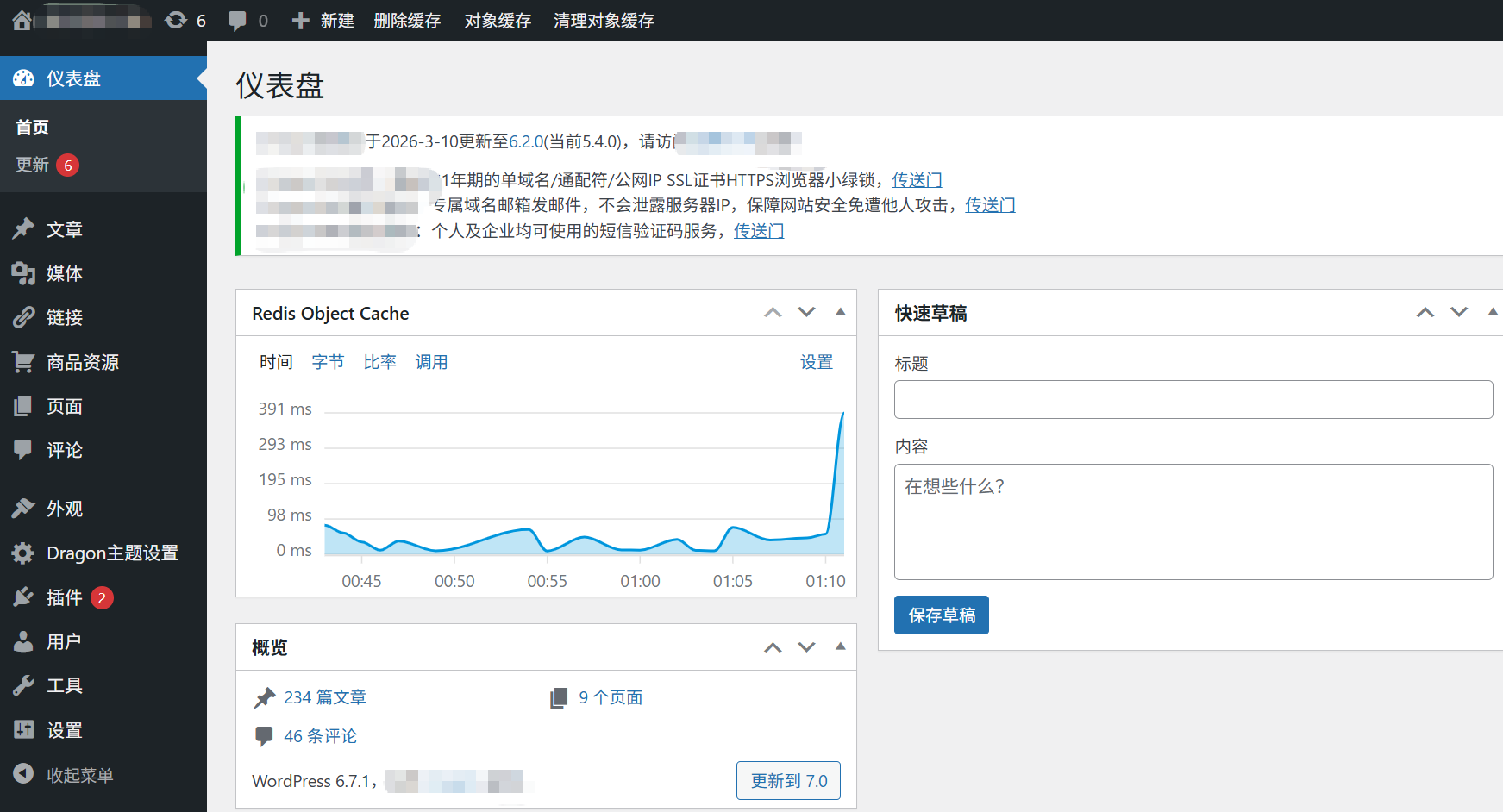Open 更新 submenu item with badge 6
This screenshot has height=812, width=1503.
click(47, 165)
